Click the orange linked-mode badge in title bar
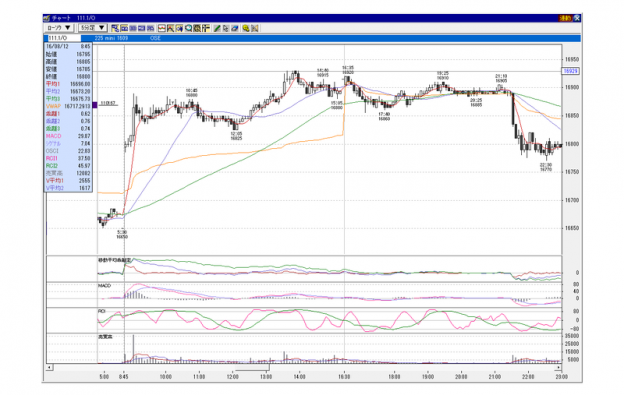The width and height of the screenshot is (624, 395). [x=565, y=18]
